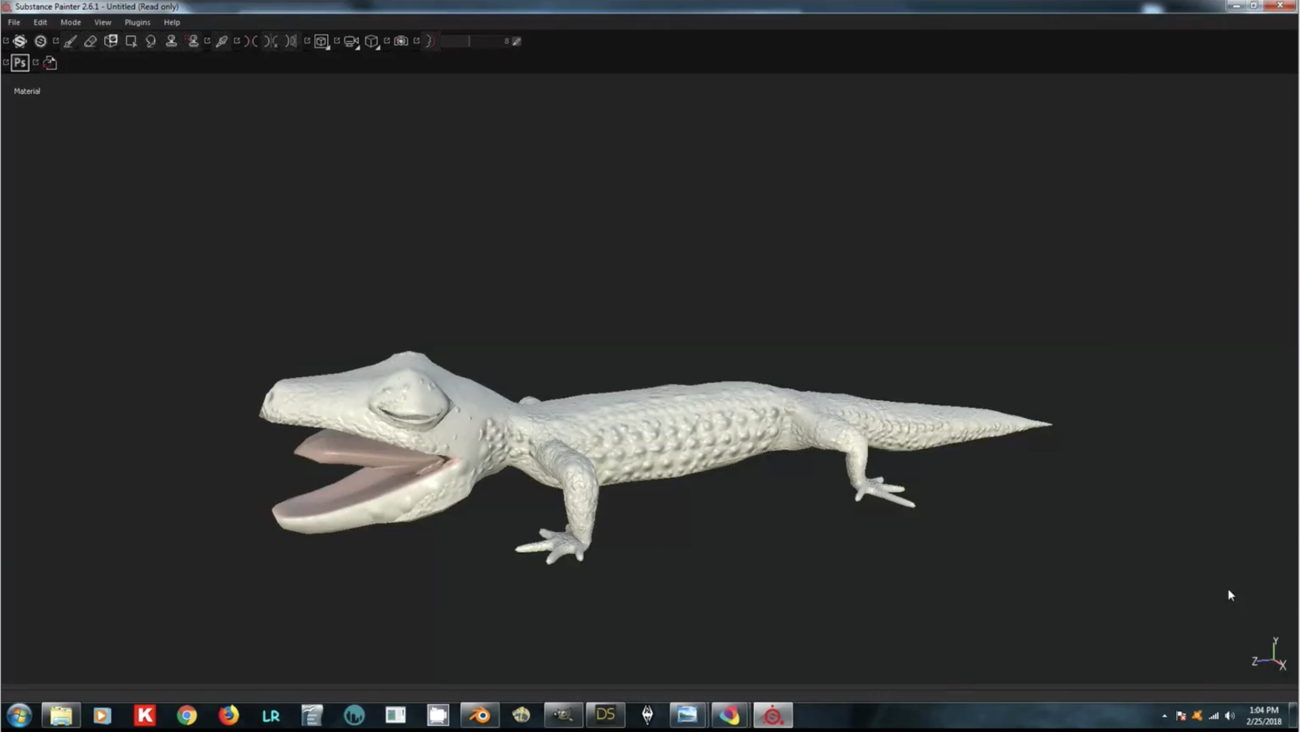Open File Explorer from taskbar
The height and width of the screenshot is (732, 1300).
coord(61,715)
